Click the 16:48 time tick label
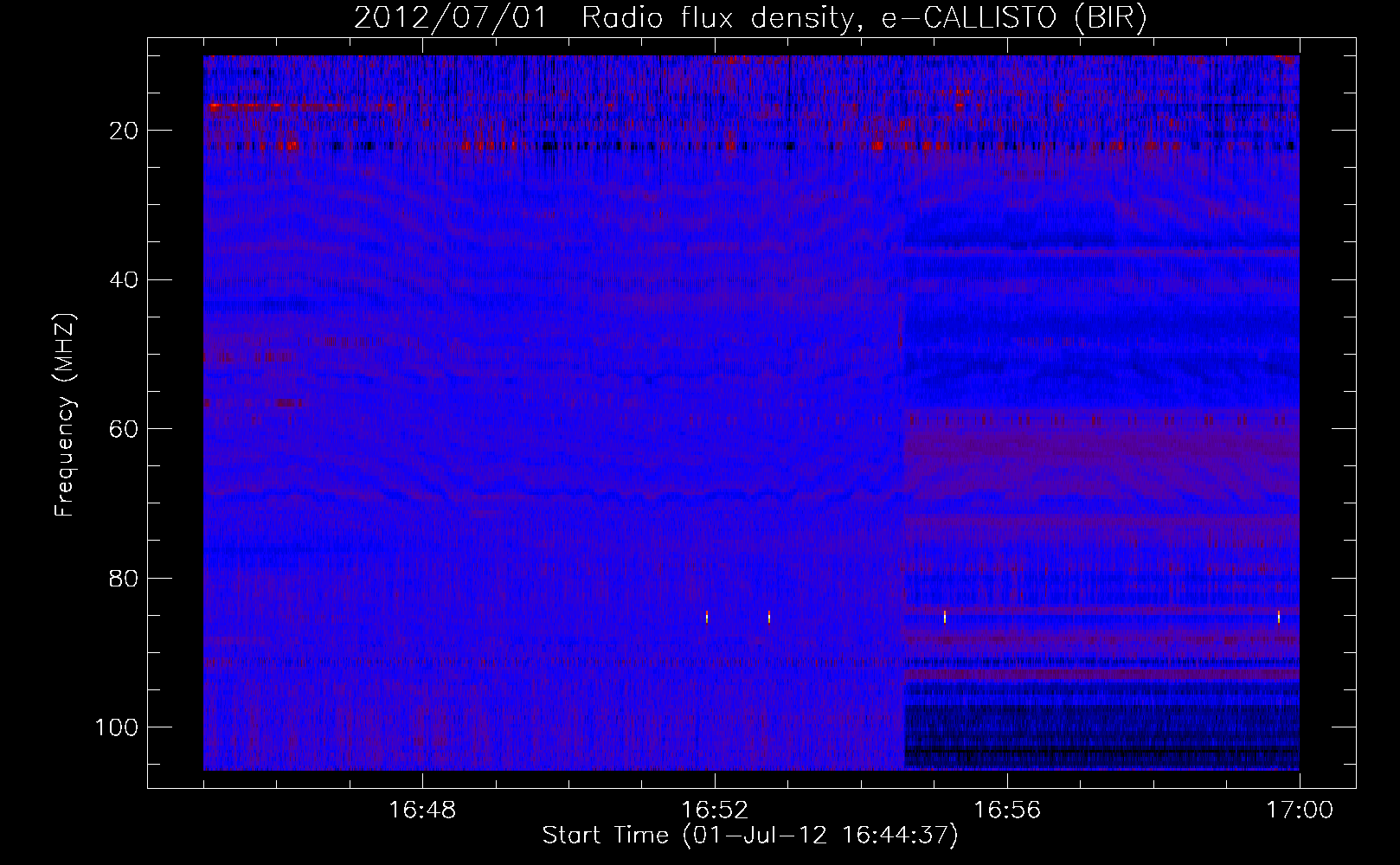 point(422,811)
